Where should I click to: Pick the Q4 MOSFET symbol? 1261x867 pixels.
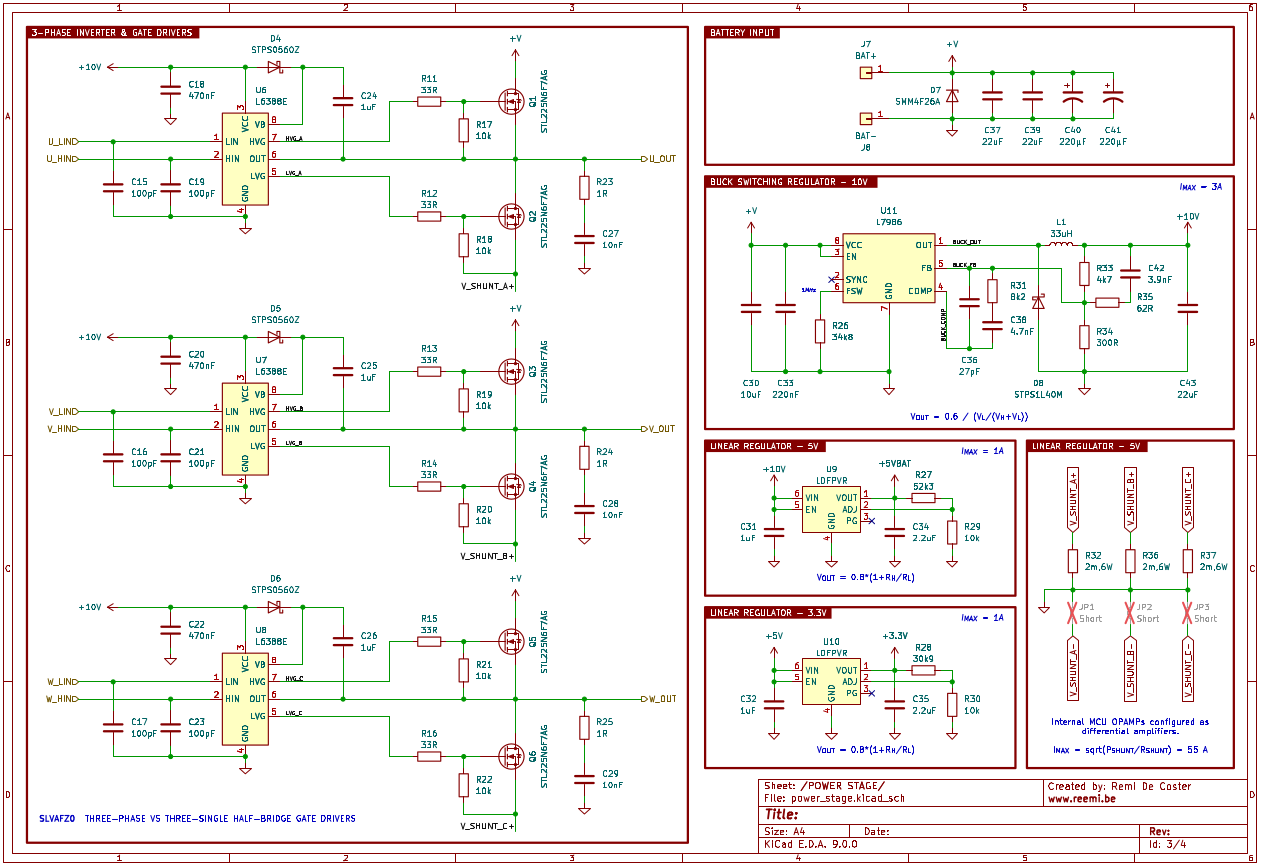512,485
